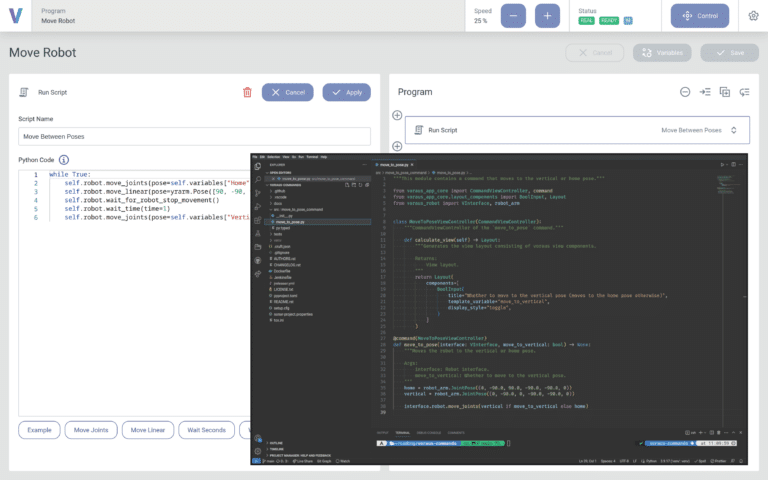The width and height of the screenshot is (768, 480).
Task: Click the rightmost list icon in the Program header
Action: click(744, 92)
